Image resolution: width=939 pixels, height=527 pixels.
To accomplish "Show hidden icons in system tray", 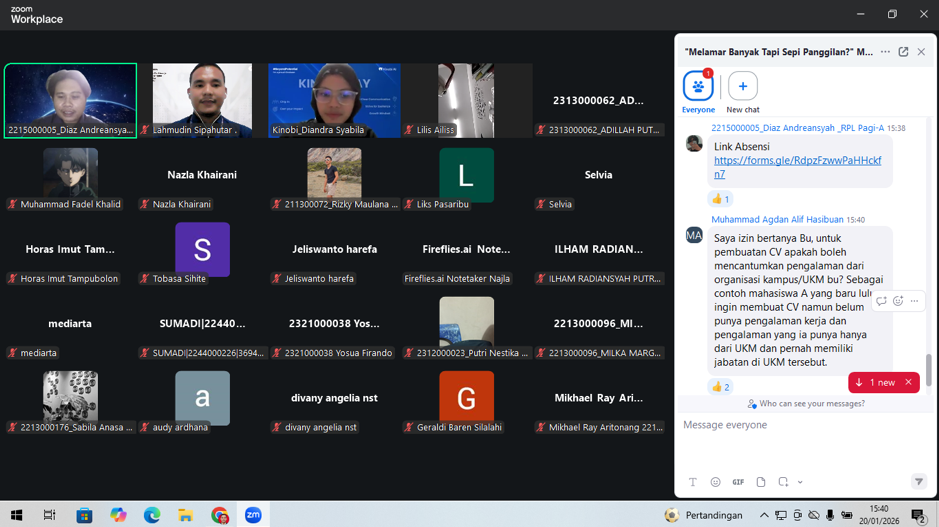I will pos(764,515).
